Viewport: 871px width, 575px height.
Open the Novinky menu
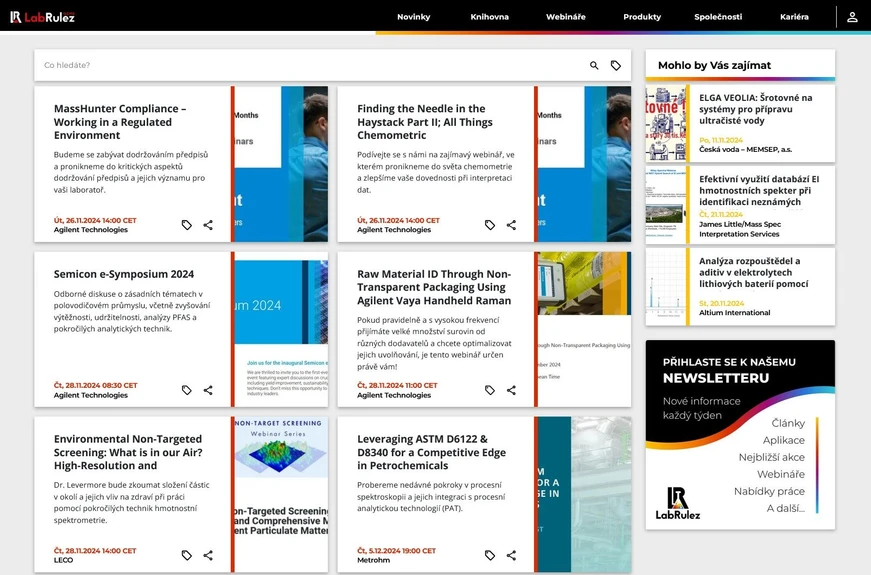point(413,17)
